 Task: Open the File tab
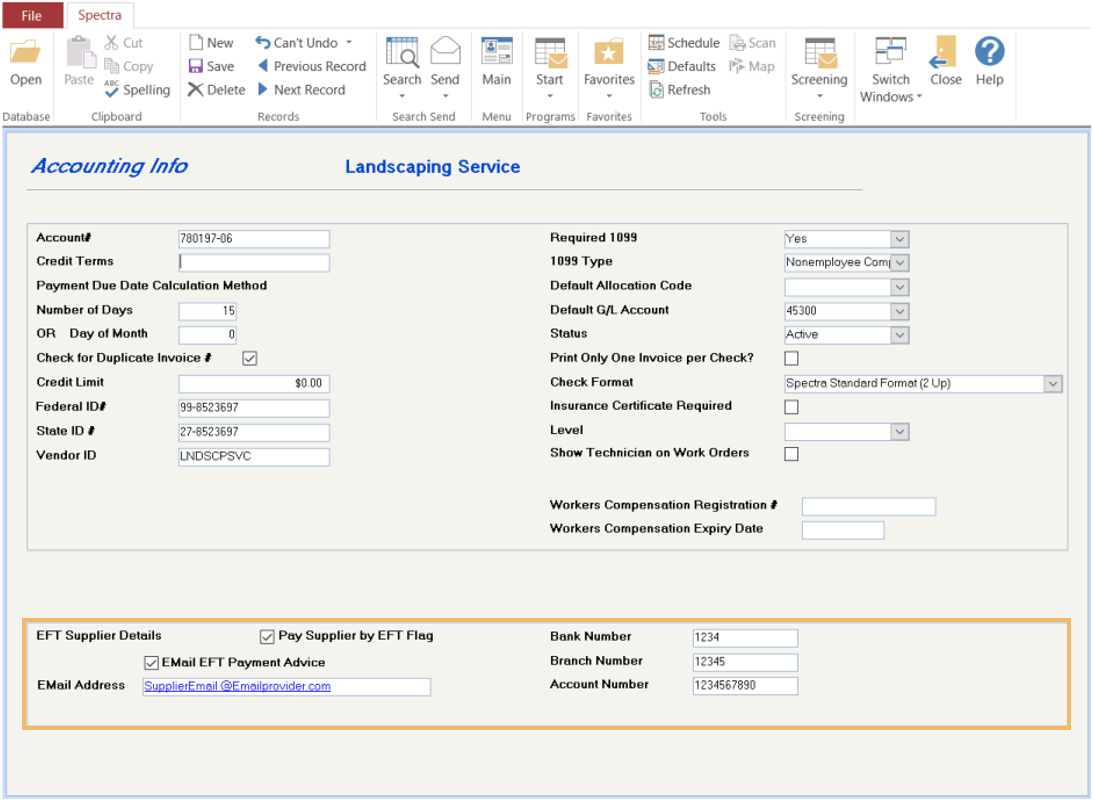[32, 15]
